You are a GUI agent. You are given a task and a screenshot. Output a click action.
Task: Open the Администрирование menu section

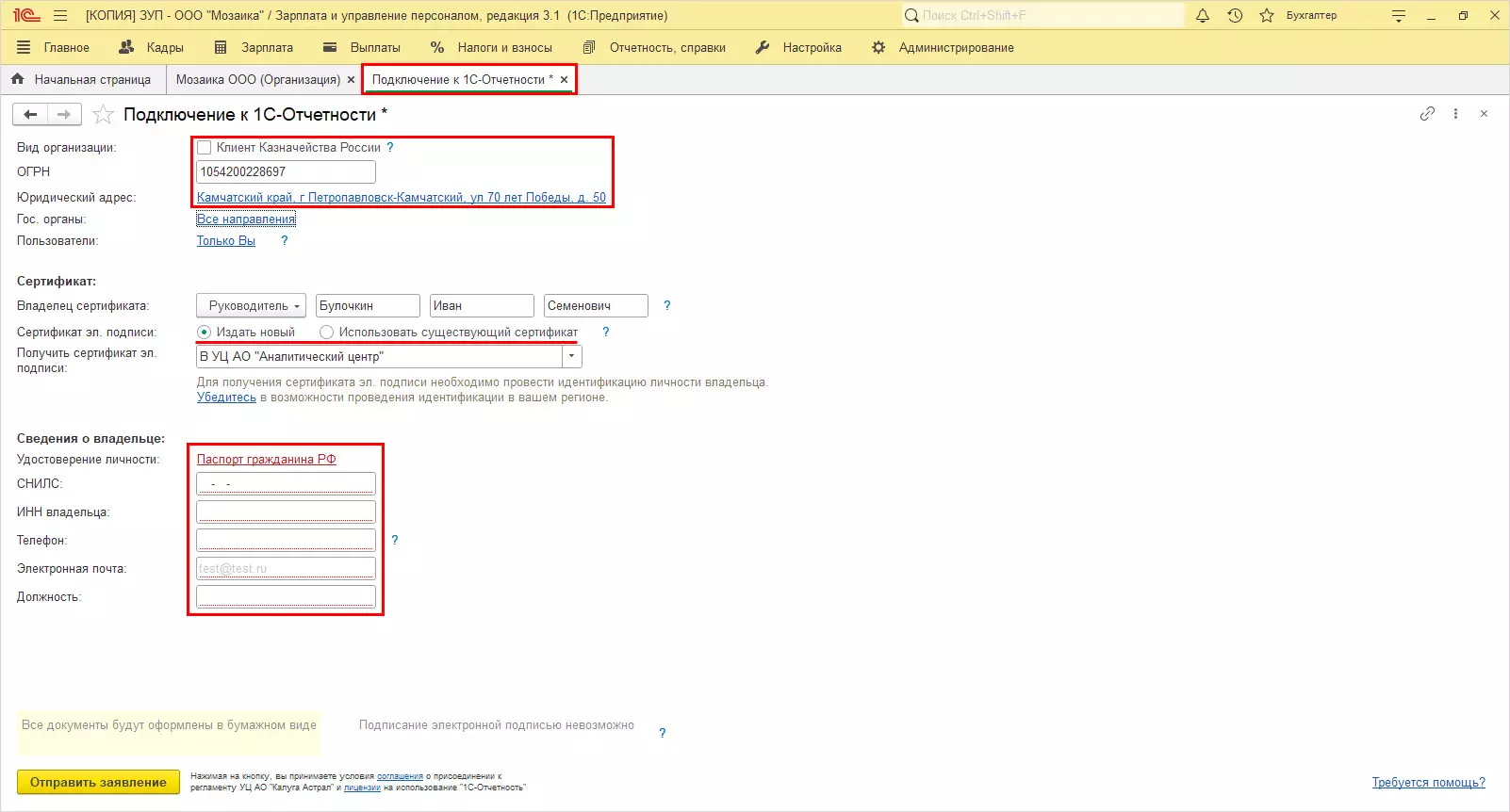tap(944, 48)
